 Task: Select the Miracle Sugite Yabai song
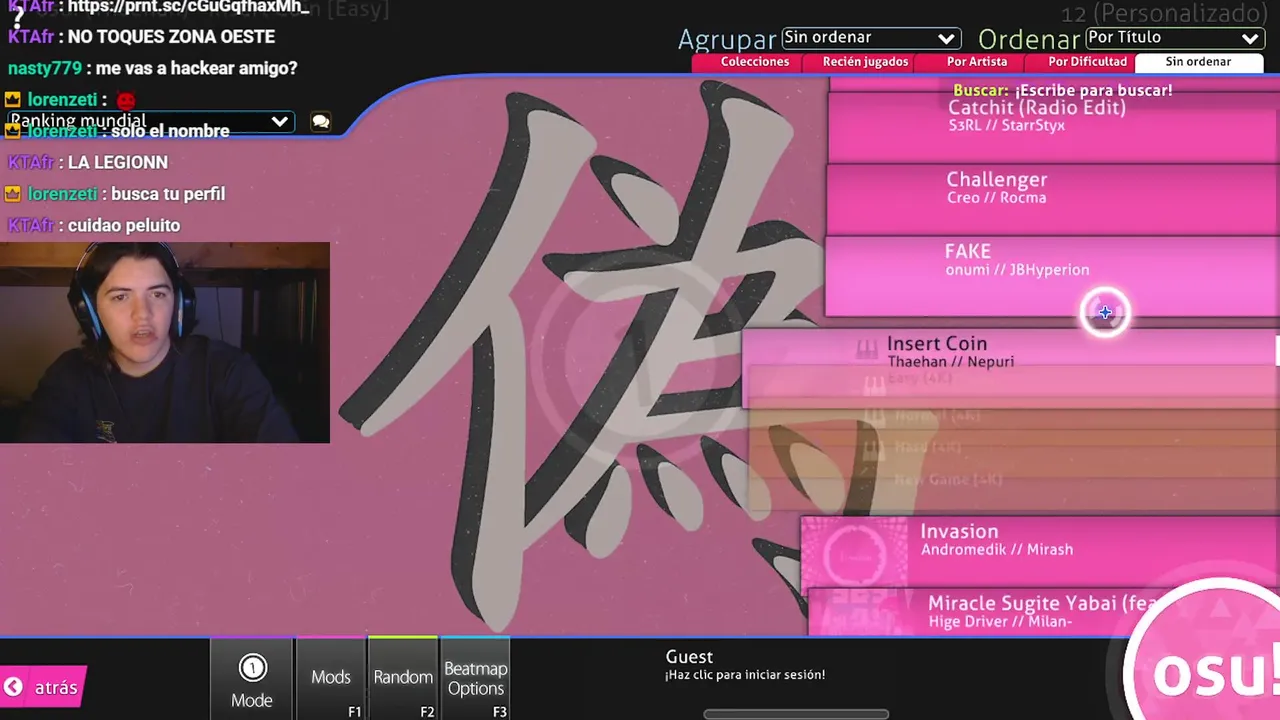pos(1044,612)
